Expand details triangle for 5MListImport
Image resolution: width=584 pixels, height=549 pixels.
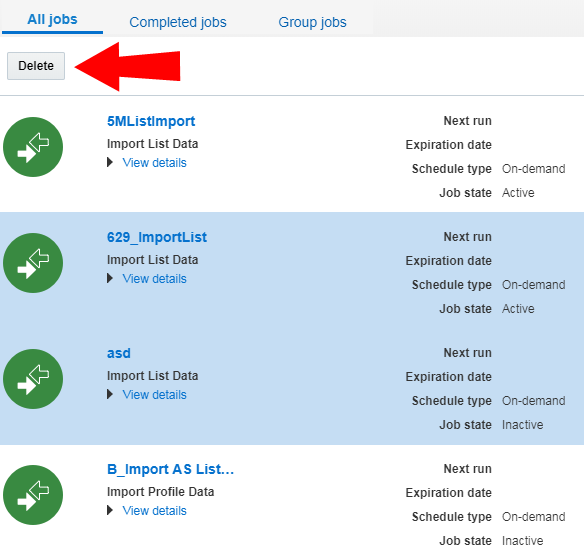pos(110,162)
